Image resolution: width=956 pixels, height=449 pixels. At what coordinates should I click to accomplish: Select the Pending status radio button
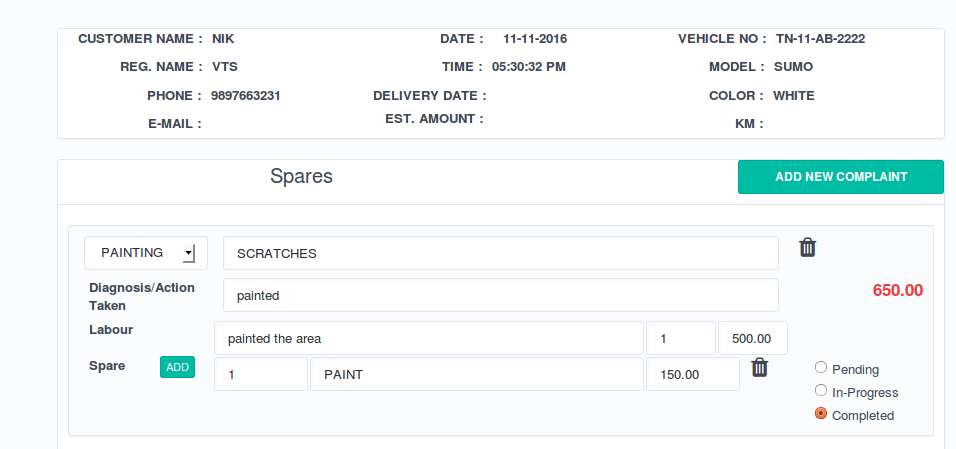click(821, 368)
